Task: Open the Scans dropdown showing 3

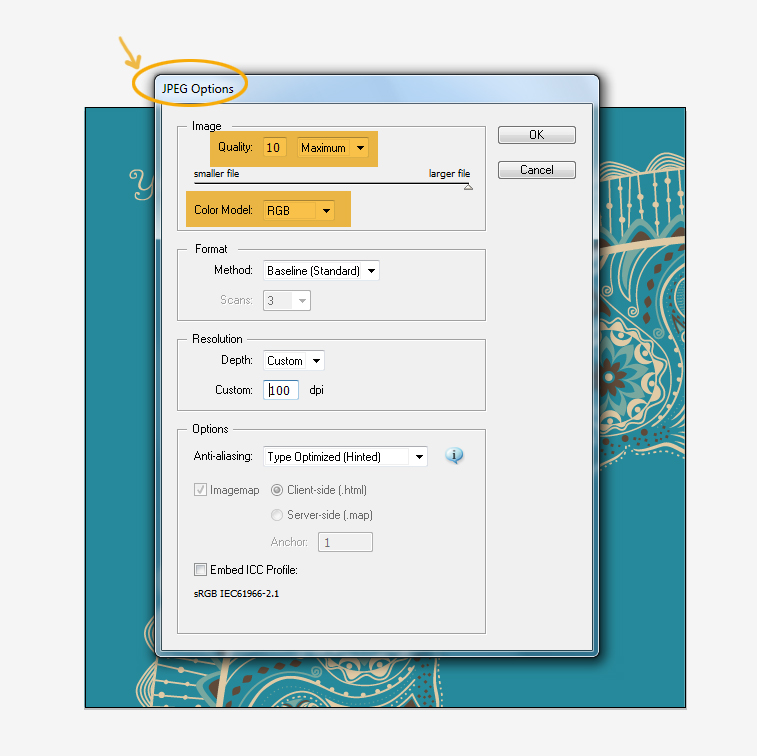Action: click(286, 300)
